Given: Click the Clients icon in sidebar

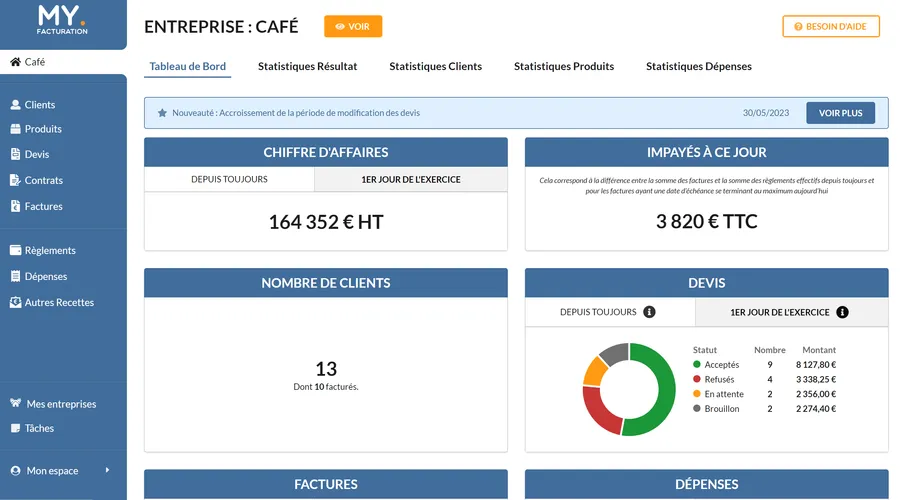Looking at the screenshot, I should 15,105.
